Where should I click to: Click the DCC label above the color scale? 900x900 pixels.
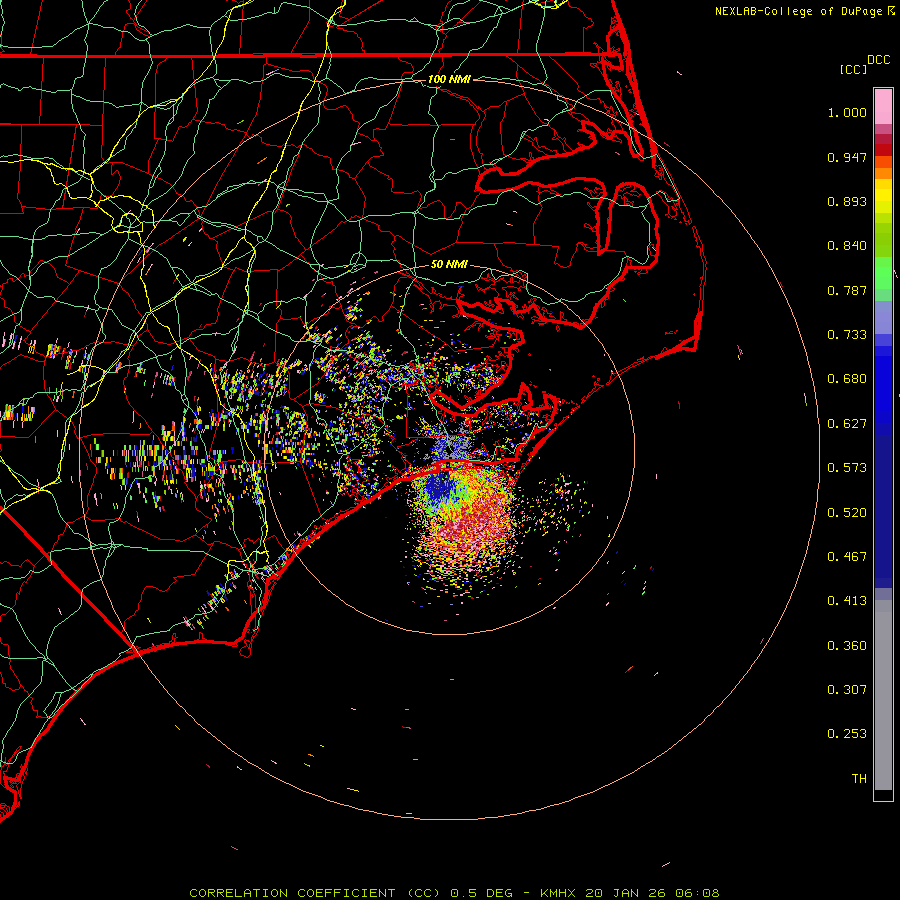coord(878,60)
